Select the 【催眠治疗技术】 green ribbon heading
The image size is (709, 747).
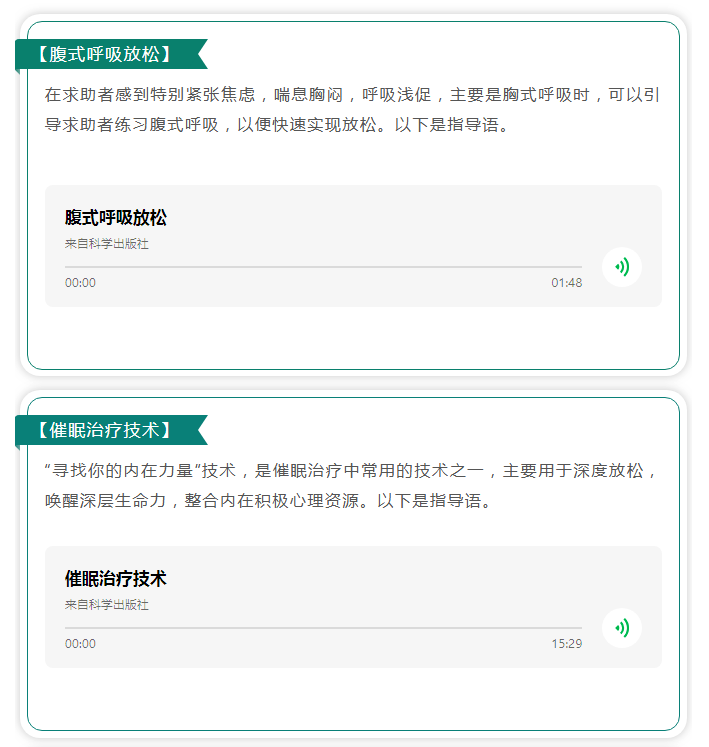[105, 431]
